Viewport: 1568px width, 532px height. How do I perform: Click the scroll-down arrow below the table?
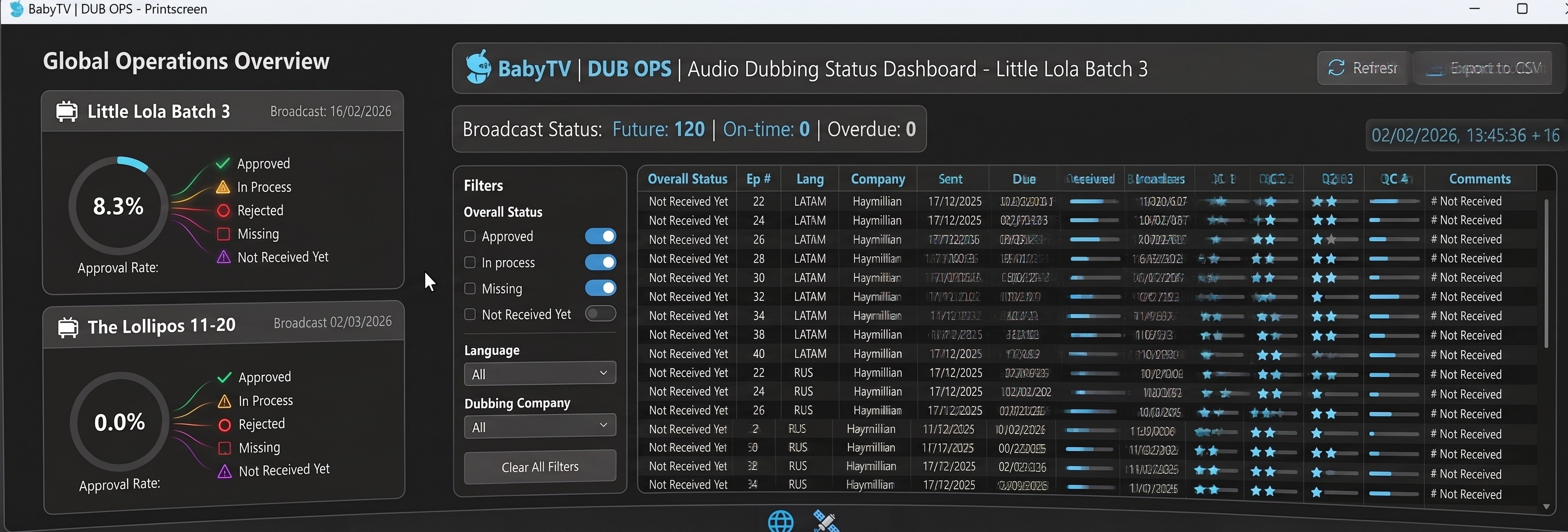1546,506
